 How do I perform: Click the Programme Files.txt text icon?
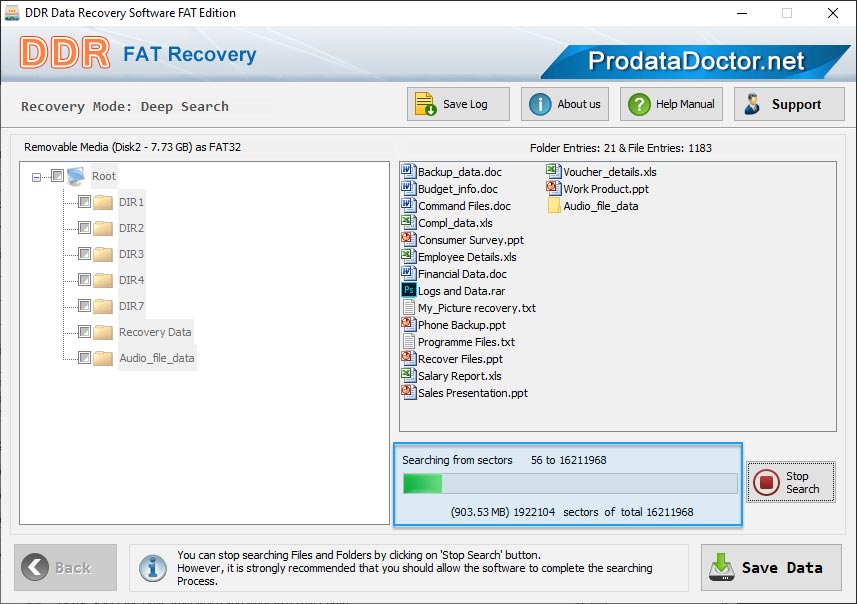point(408,341)
